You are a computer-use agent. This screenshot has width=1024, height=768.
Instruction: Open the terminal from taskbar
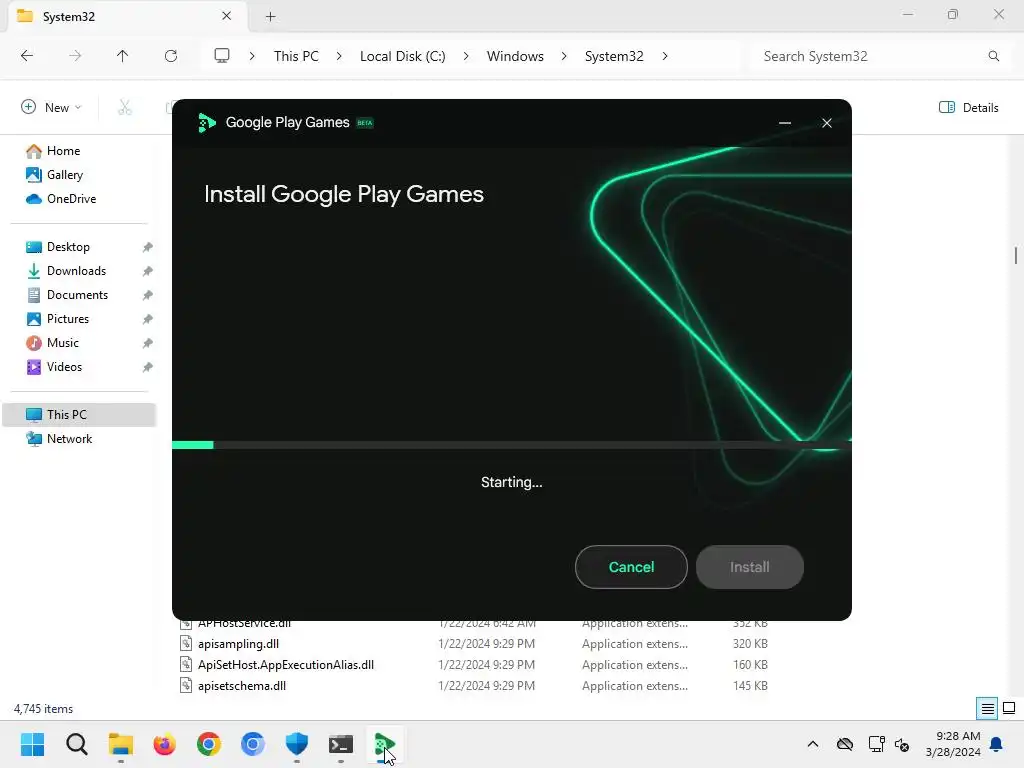pyautogui.click(x=341, y=744)
